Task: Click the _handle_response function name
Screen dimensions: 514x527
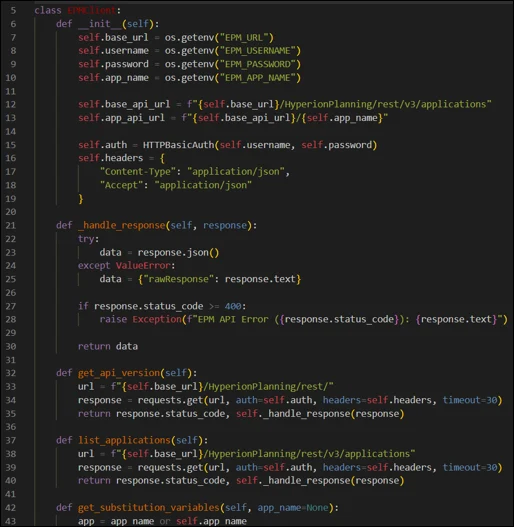Action: (x=121, y=225)
